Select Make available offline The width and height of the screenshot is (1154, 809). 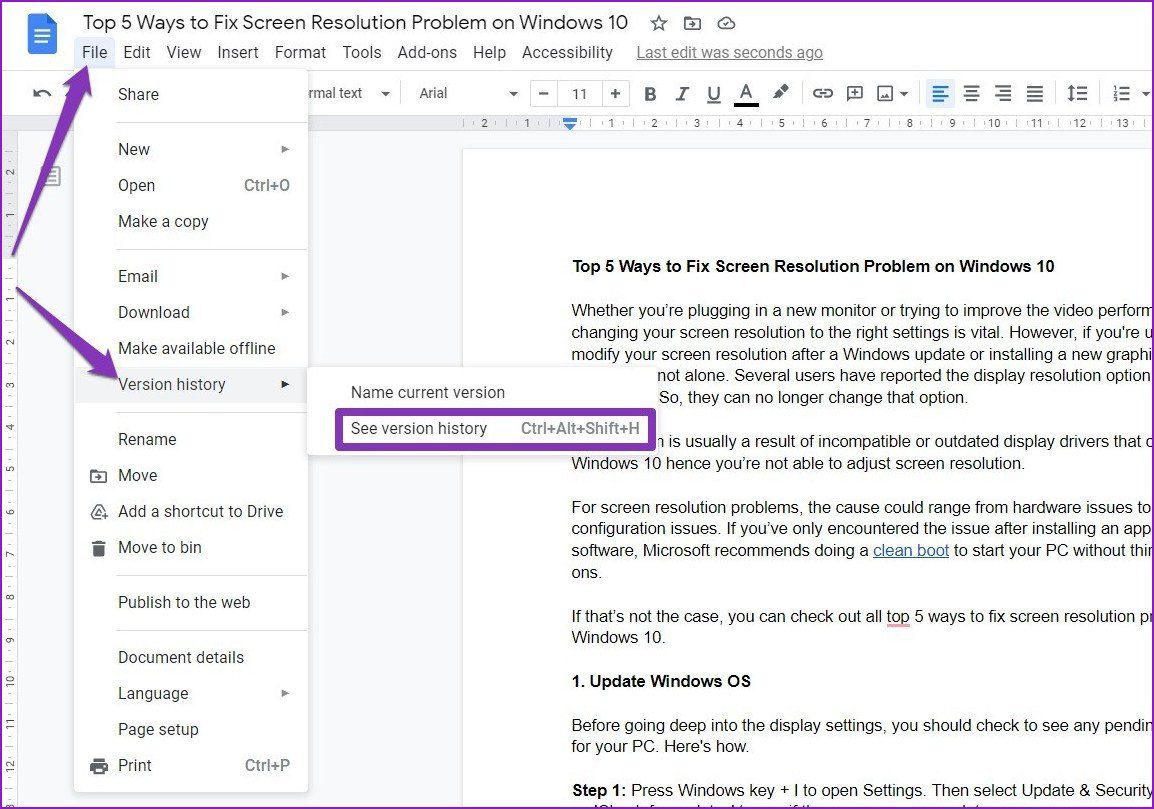pyautogui.click(x=191, y=348)
